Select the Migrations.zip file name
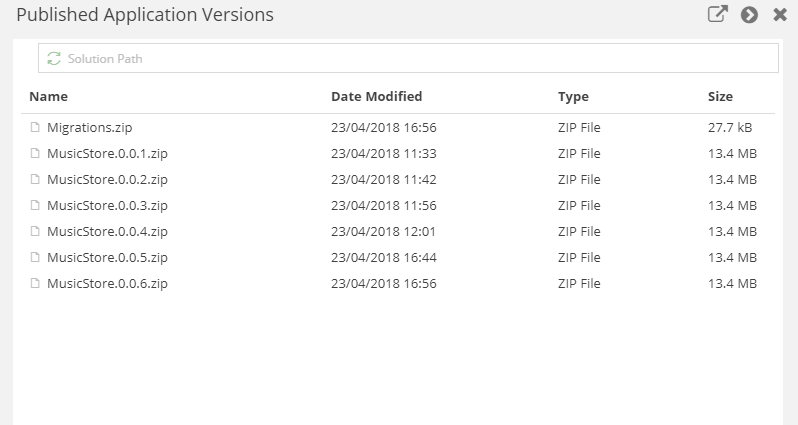The image size is (798, 425). pos(89,128)
